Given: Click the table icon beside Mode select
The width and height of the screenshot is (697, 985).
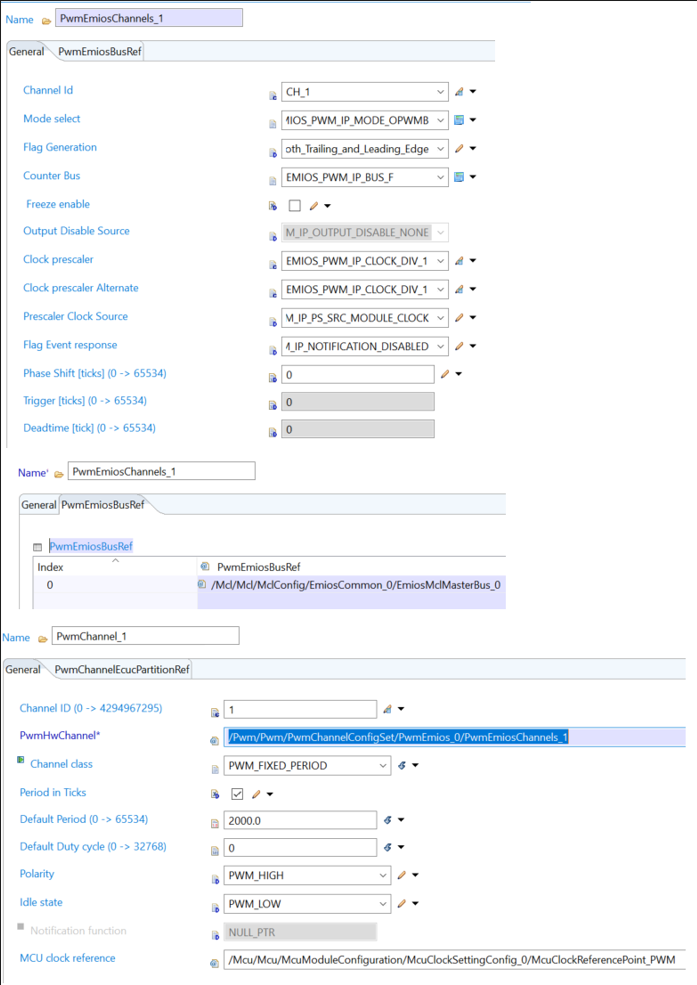Looking at the screenshot, I should point(458,119).
